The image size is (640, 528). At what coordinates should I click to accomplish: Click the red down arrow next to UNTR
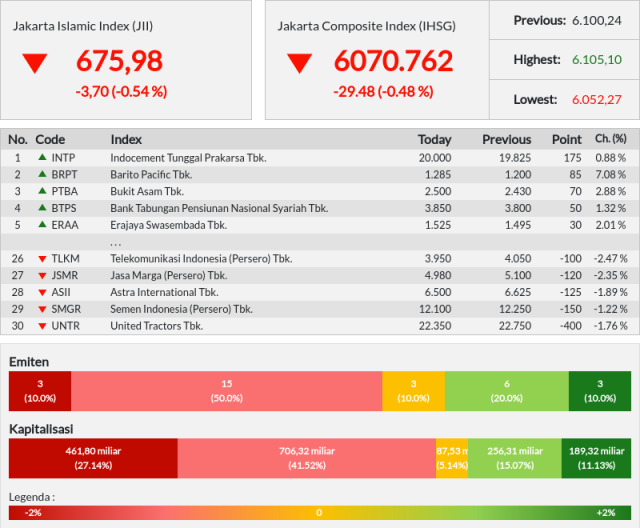42,326
